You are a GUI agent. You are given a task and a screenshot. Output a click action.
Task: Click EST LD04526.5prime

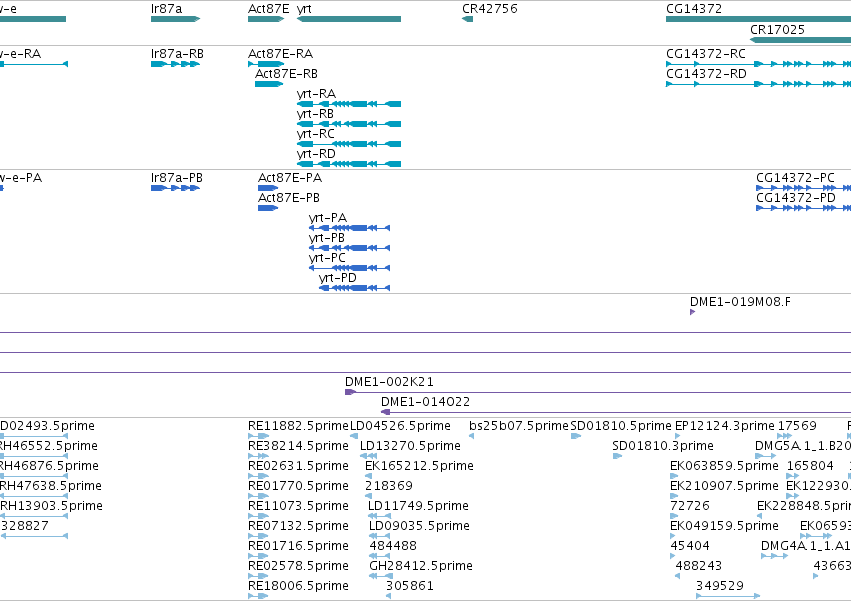coord(354,436)
